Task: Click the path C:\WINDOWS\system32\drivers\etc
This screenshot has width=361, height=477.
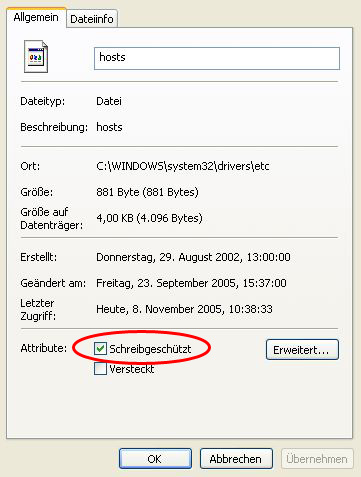Action: tap(183, 166)
